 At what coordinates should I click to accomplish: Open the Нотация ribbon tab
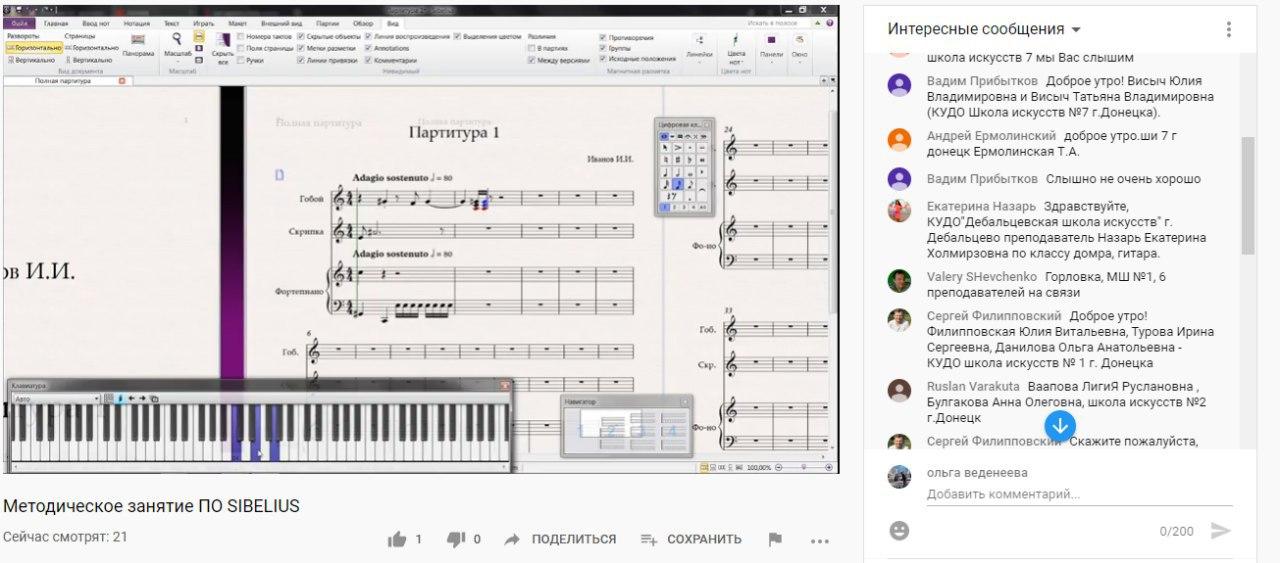[137, 24]
